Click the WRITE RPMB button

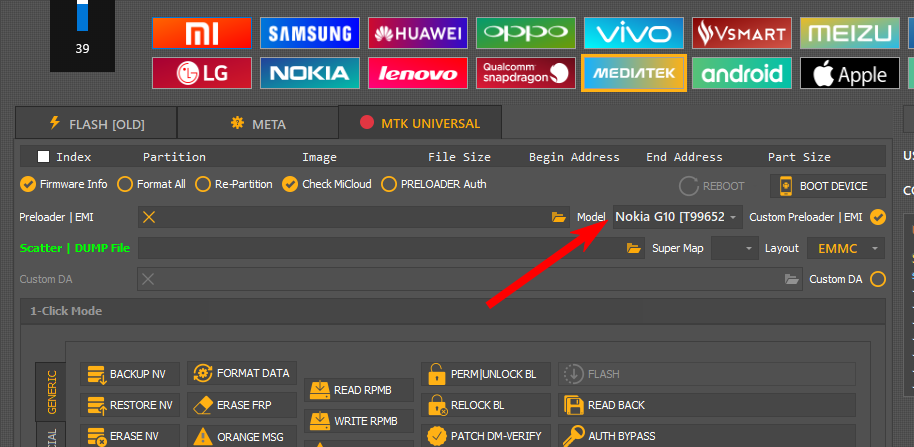point(359,421)
